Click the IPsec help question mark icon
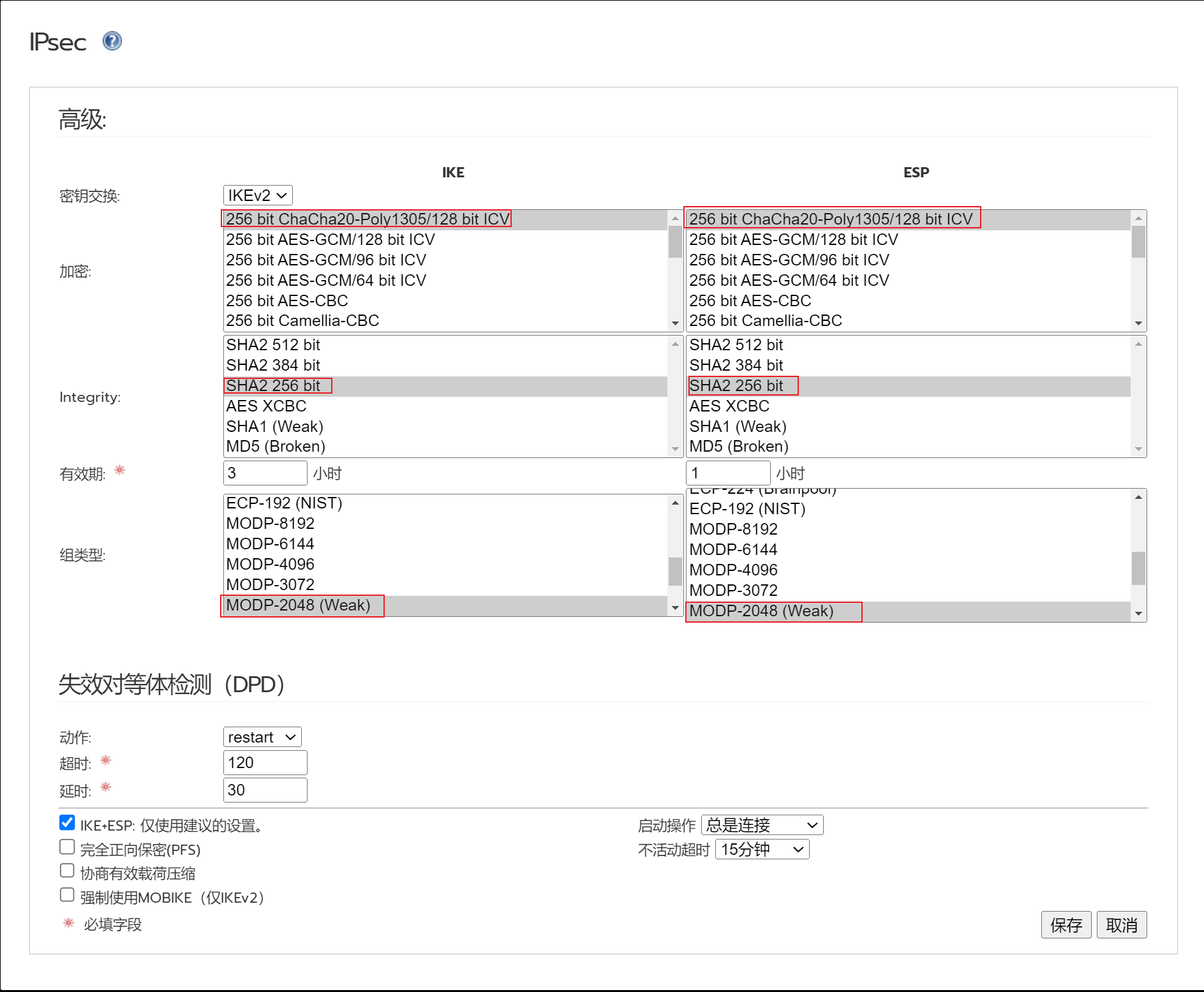 tap(112, 41)
